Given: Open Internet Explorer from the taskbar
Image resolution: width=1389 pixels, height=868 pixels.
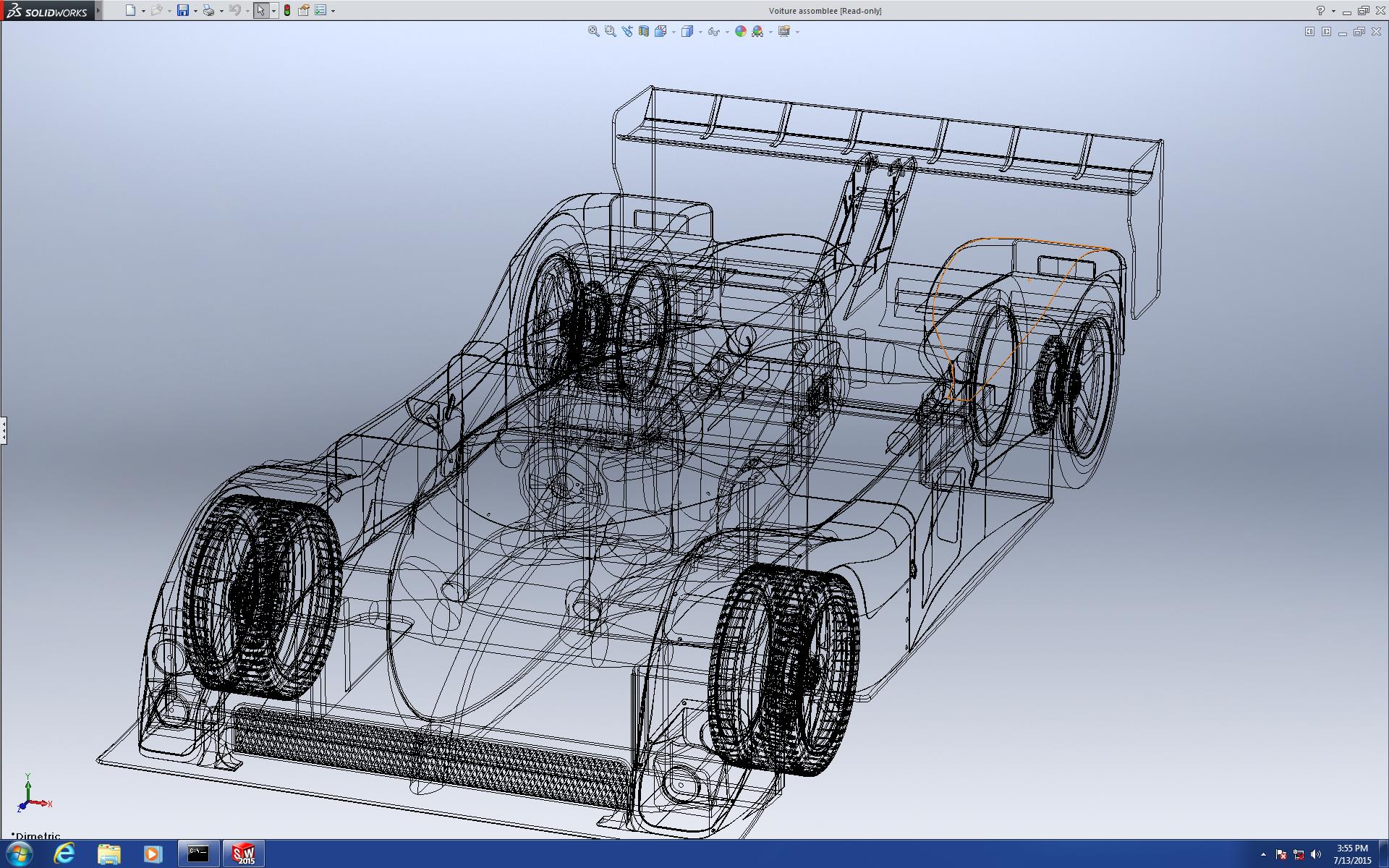Looking at the screenshot, I should click(64, 854).
